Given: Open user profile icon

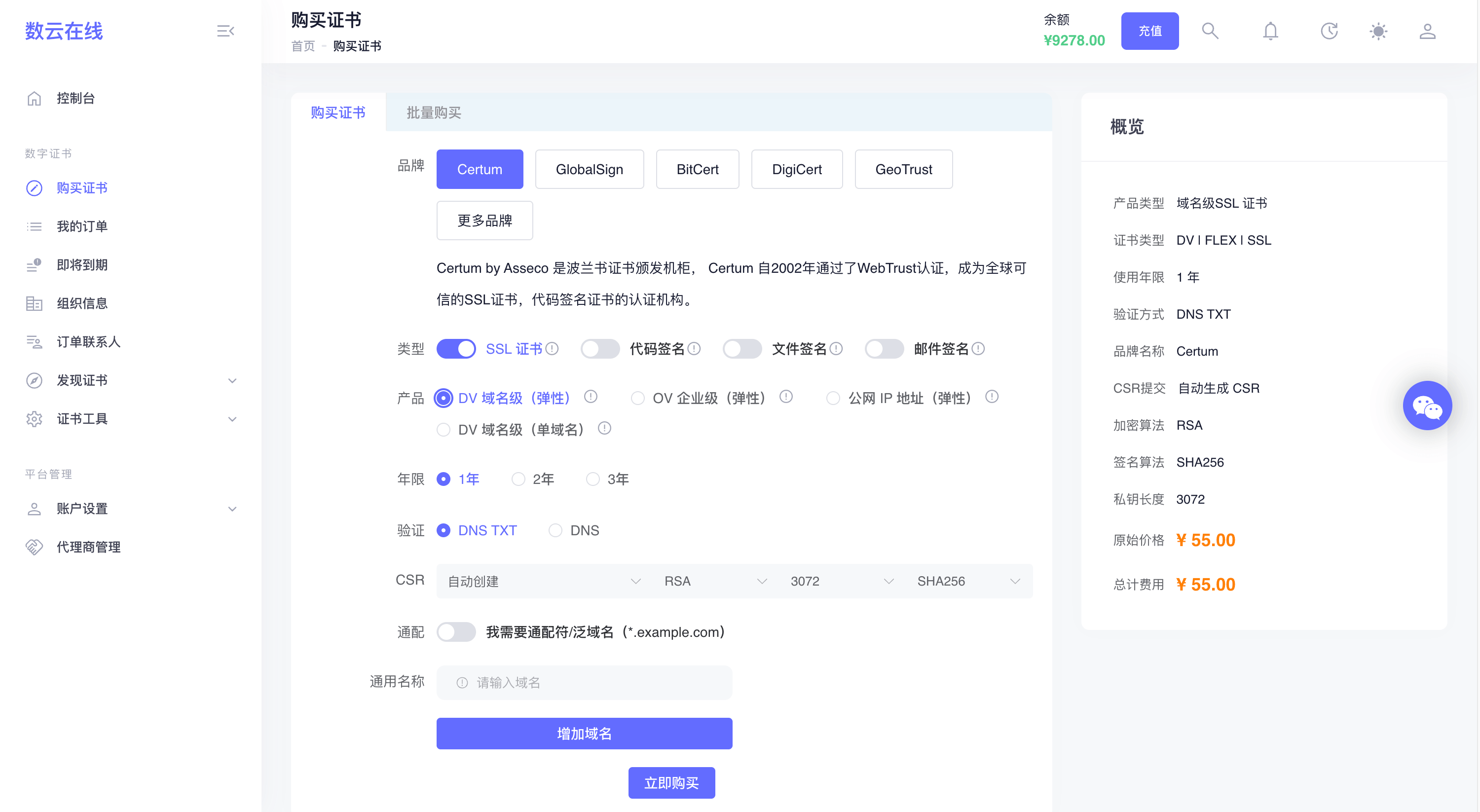Looking at the screenshot, I should coord(1427,31).
